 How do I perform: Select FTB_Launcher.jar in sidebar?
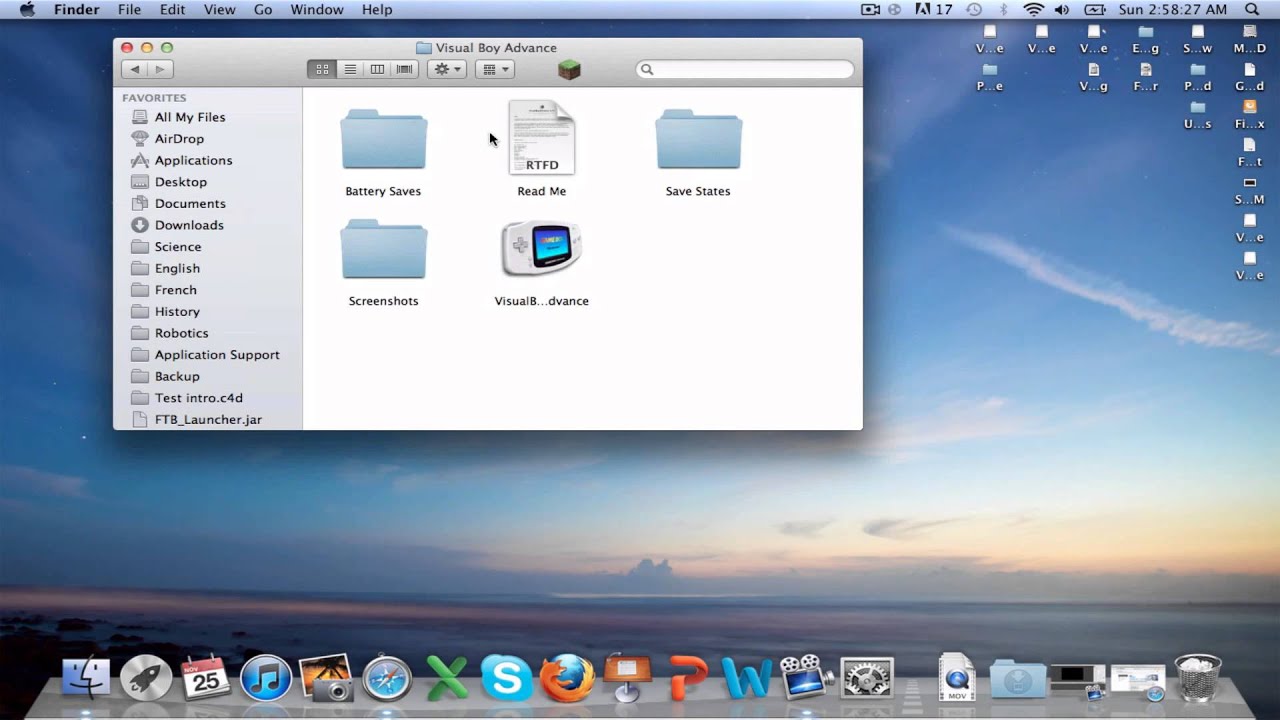click(x=208, y=419)
